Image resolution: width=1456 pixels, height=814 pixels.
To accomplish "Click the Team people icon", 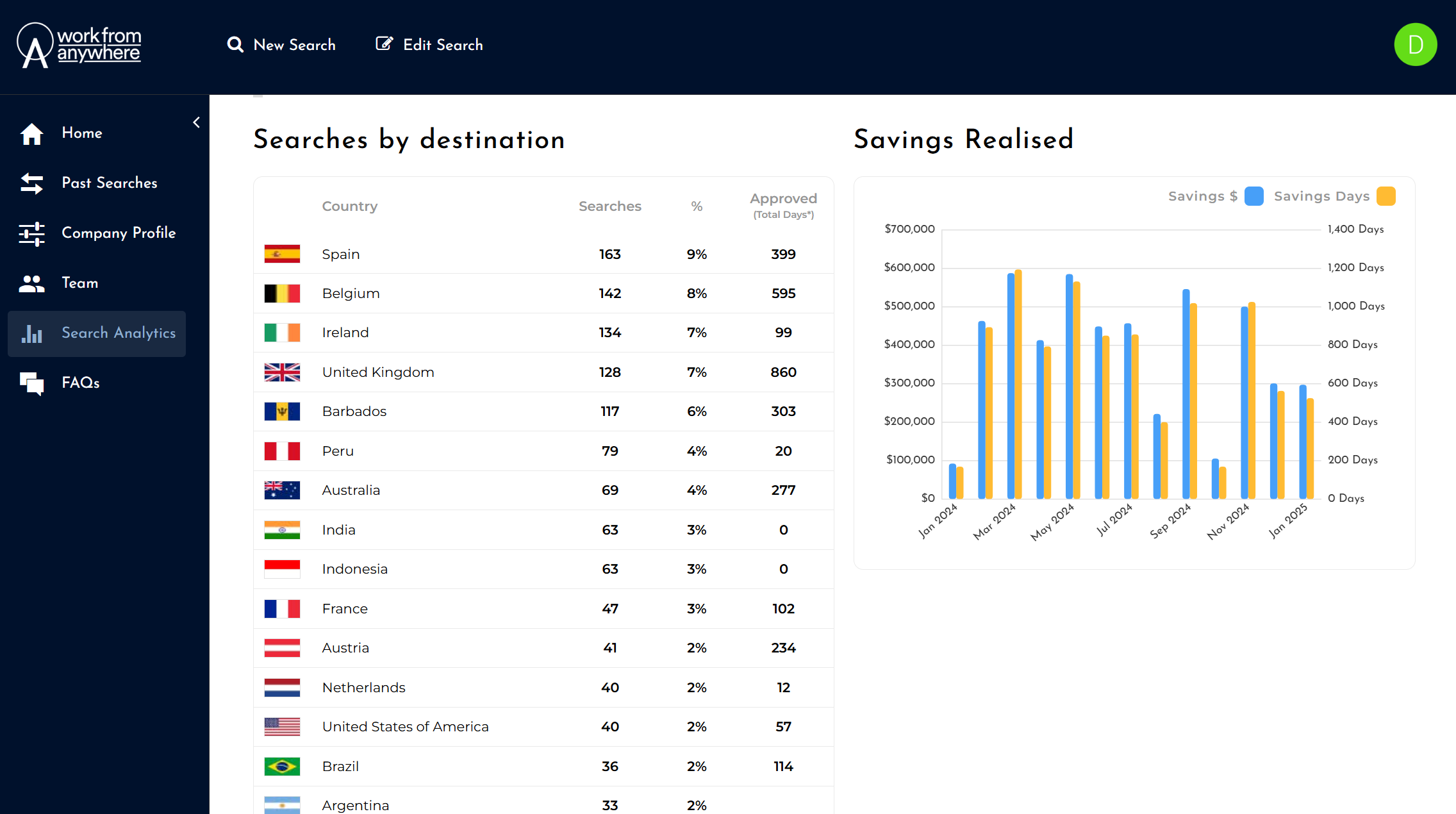I will 31,283.
